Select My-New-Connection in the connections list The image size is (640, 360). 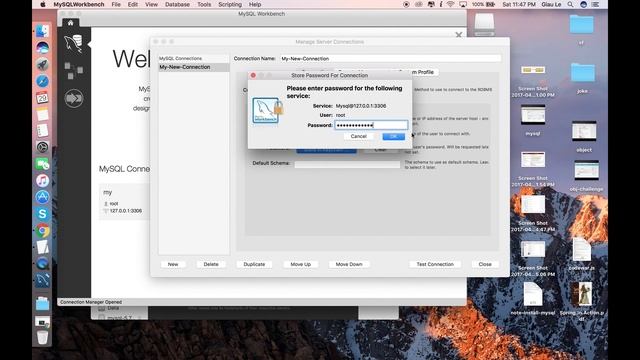point(194,67)
